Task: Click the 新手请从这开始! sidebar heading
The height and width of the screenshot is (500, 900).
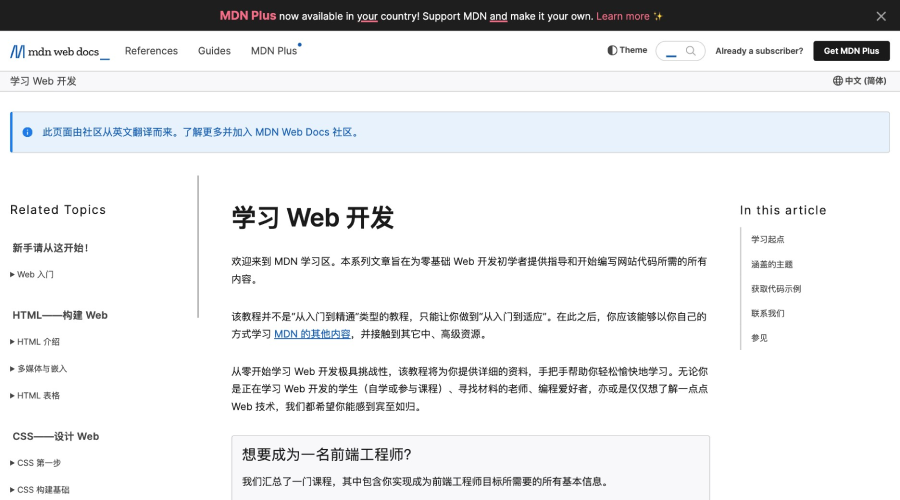Action: click(51, 248)
